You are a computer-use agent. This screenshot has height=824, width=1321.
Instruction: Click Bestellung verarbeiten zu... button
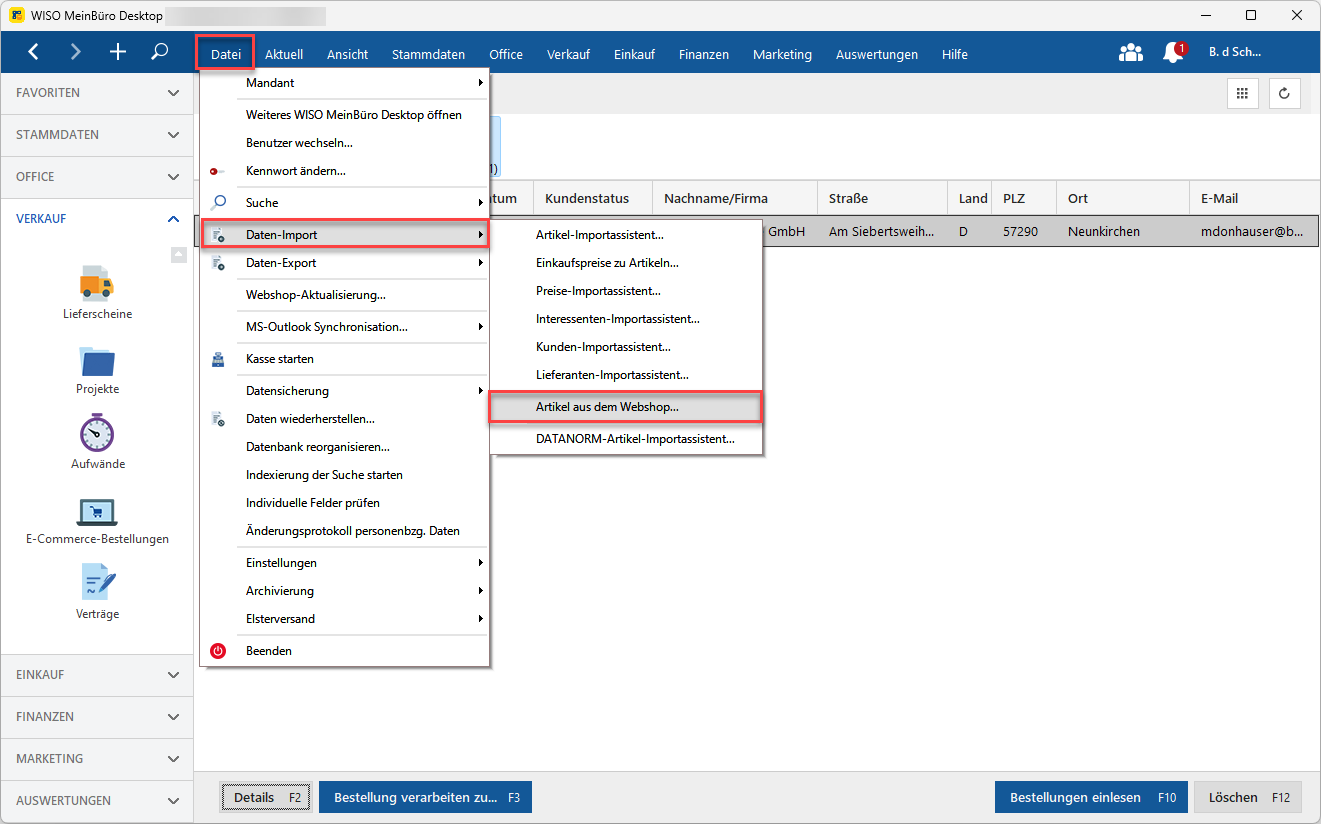coord(425,797)
